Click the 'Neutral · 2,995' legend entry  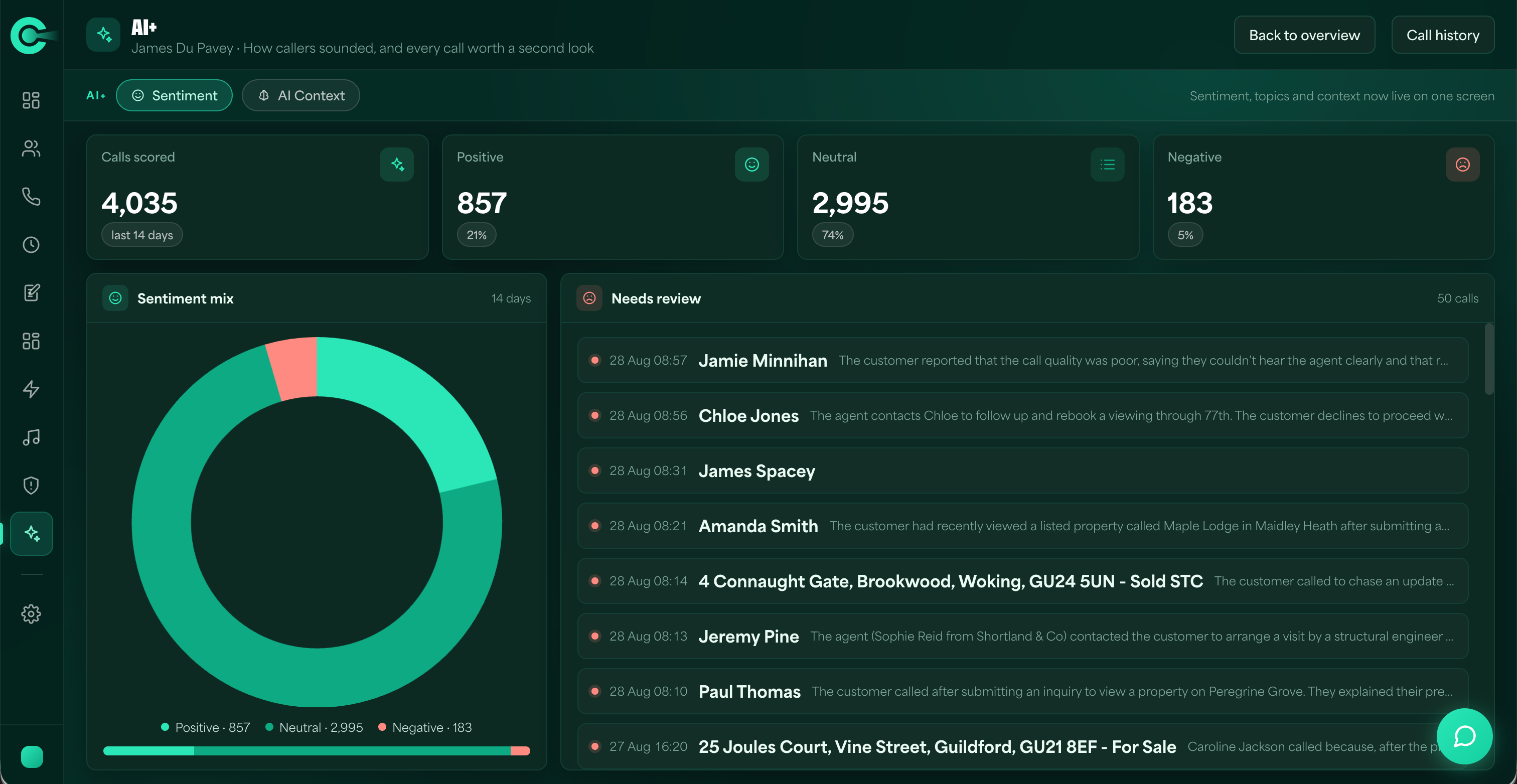314,727
